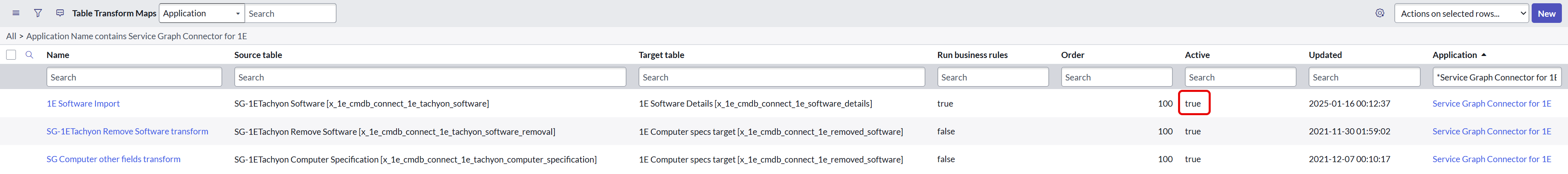This screenshot has width=1568, height=174.
Task: Open SG-1ETachyon Remove Software transform link
Action: (x=127, y=132)
